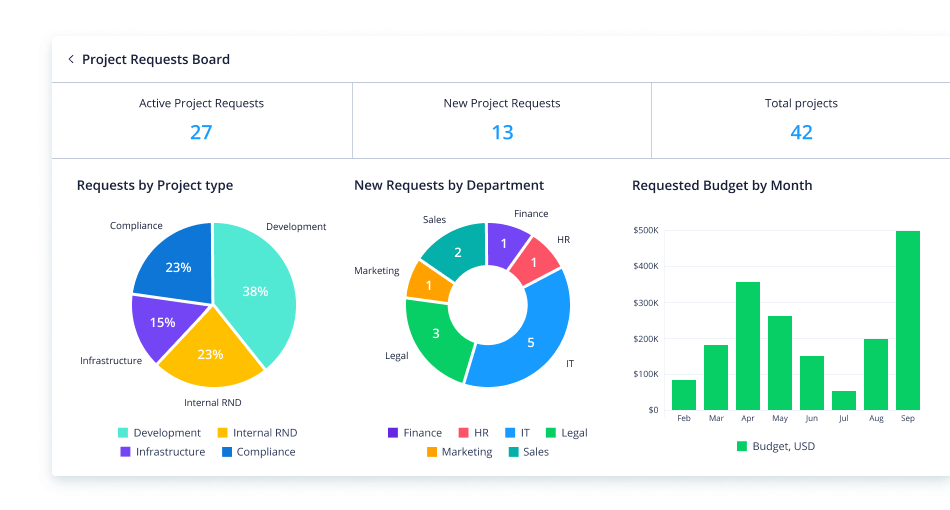Click the $100K axis label
The height and width of the screenshot is (510, 950).
coord(646,374)
